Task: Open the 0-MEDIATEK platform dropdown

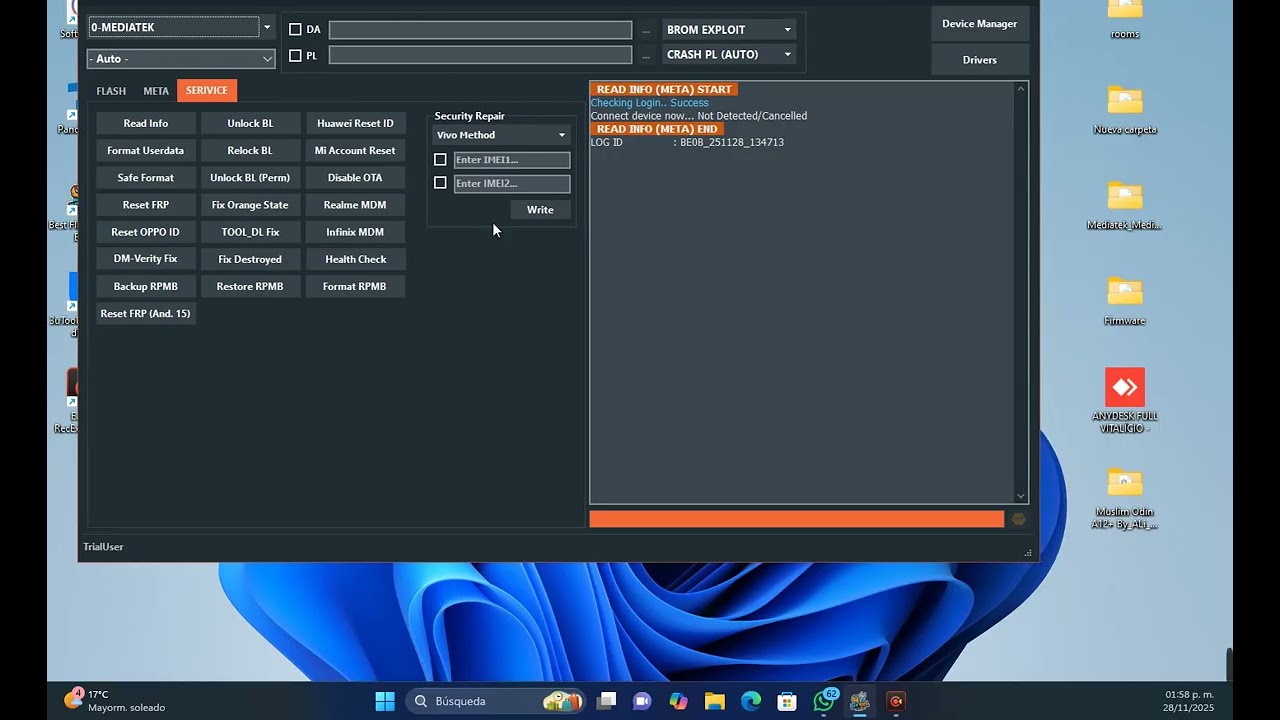Action: click(x=181, y=28)
